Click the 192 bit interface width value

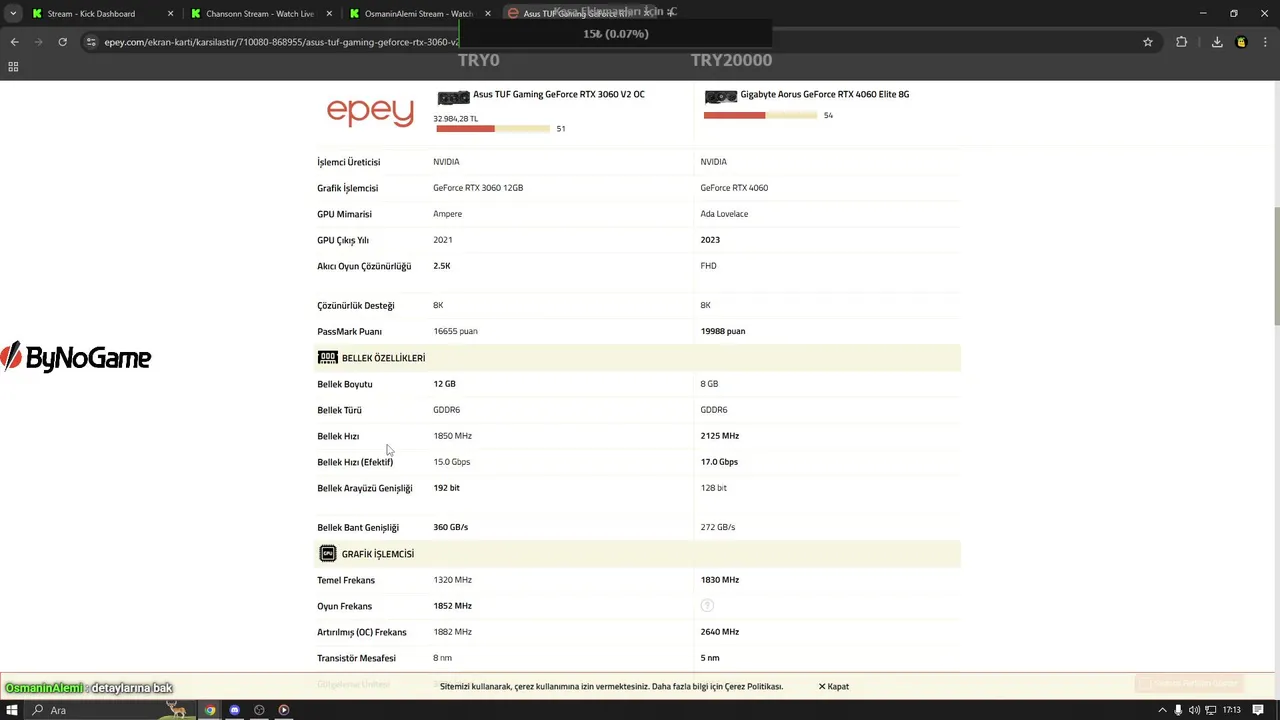(446, 488)
